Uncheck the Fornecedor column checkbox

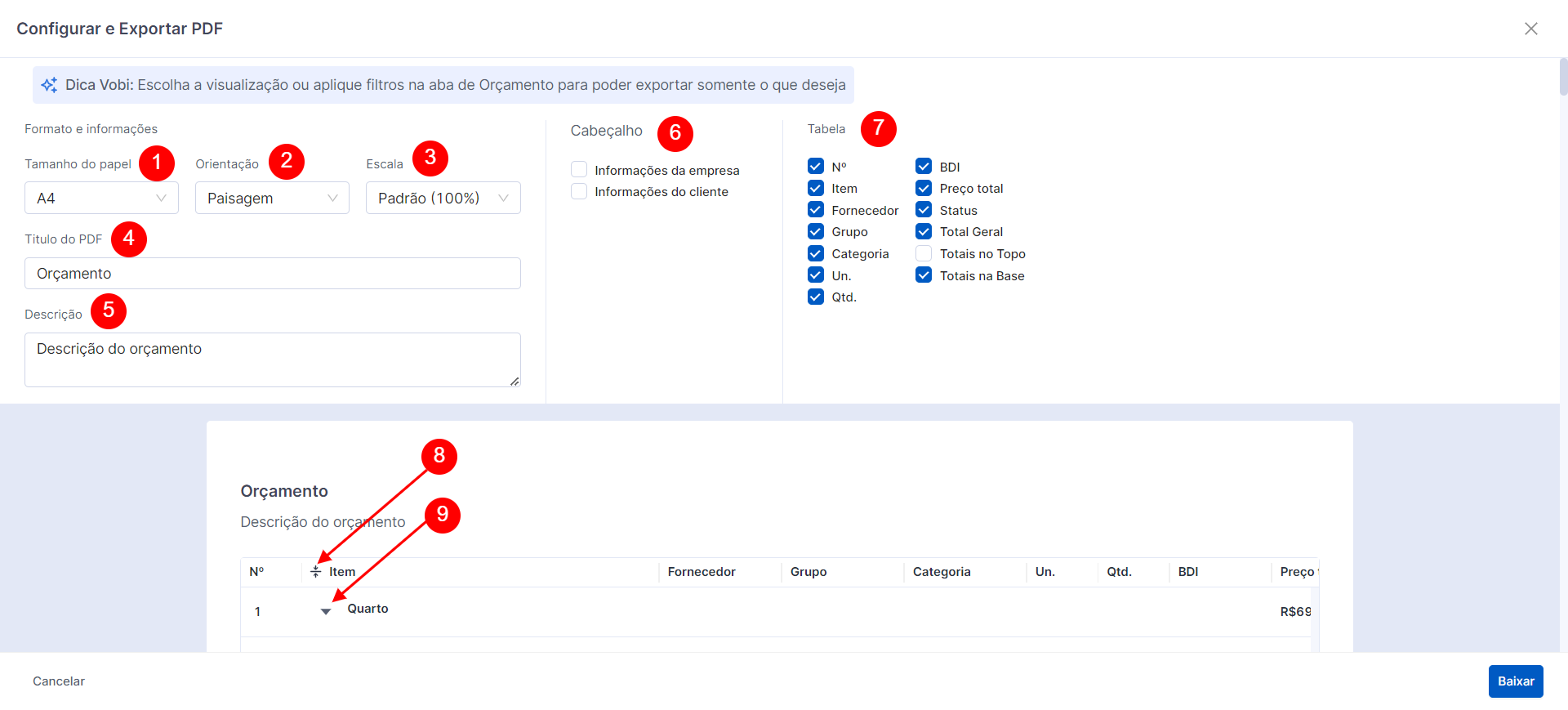[x=816, y=210]
